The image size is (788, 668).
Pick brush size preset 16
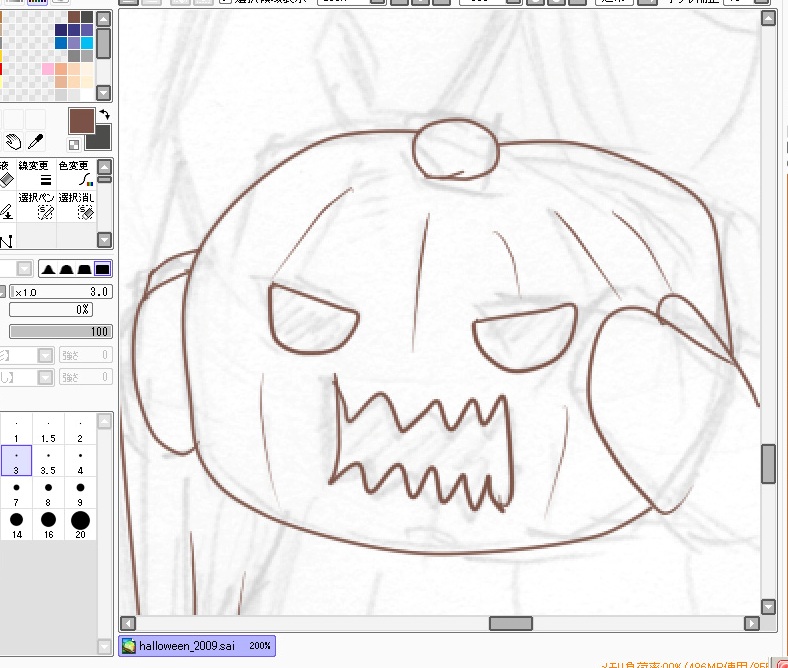click(48, 524)
